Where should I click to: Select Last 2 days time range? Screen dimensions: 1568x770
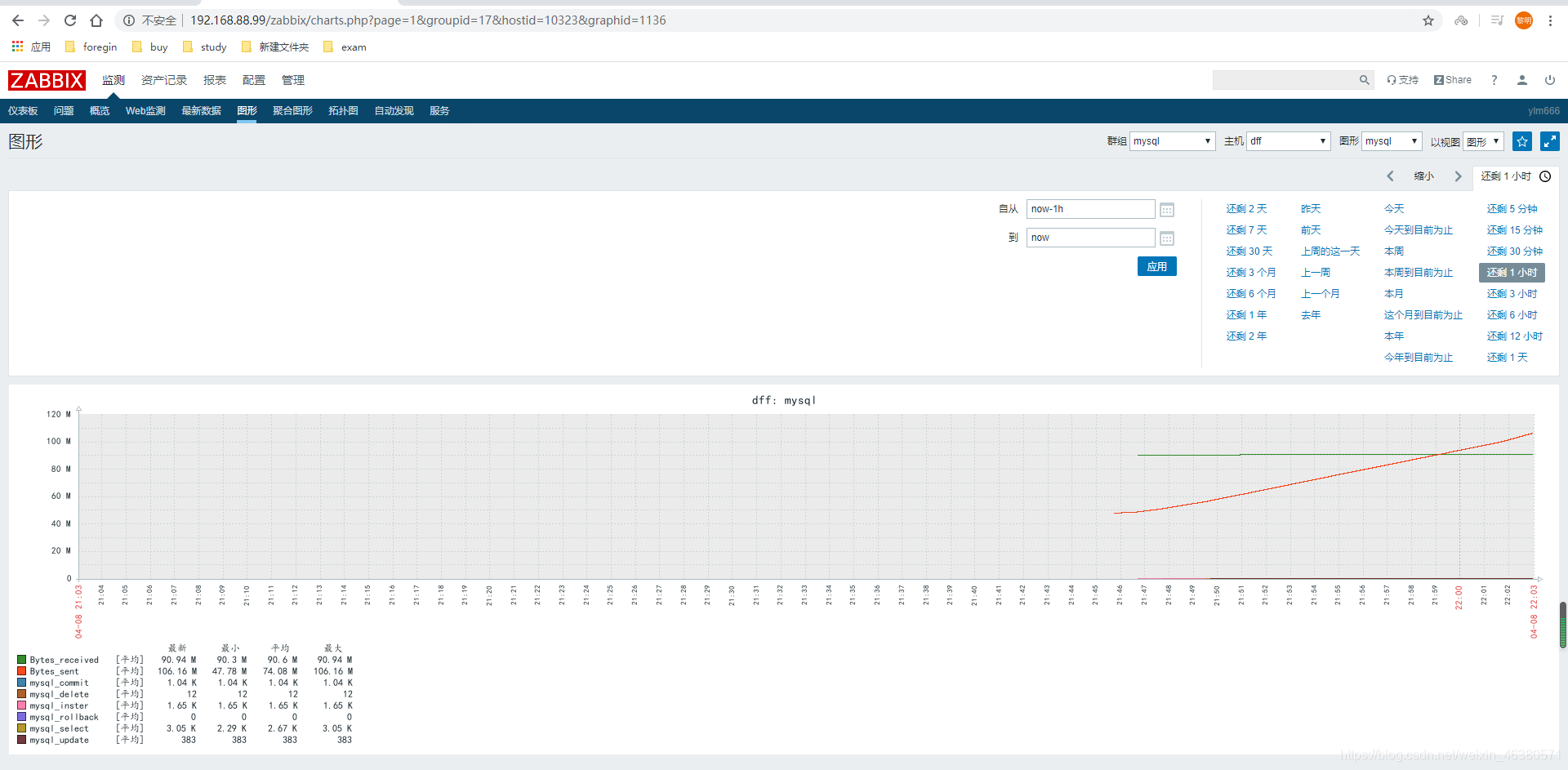point(1246,209)
